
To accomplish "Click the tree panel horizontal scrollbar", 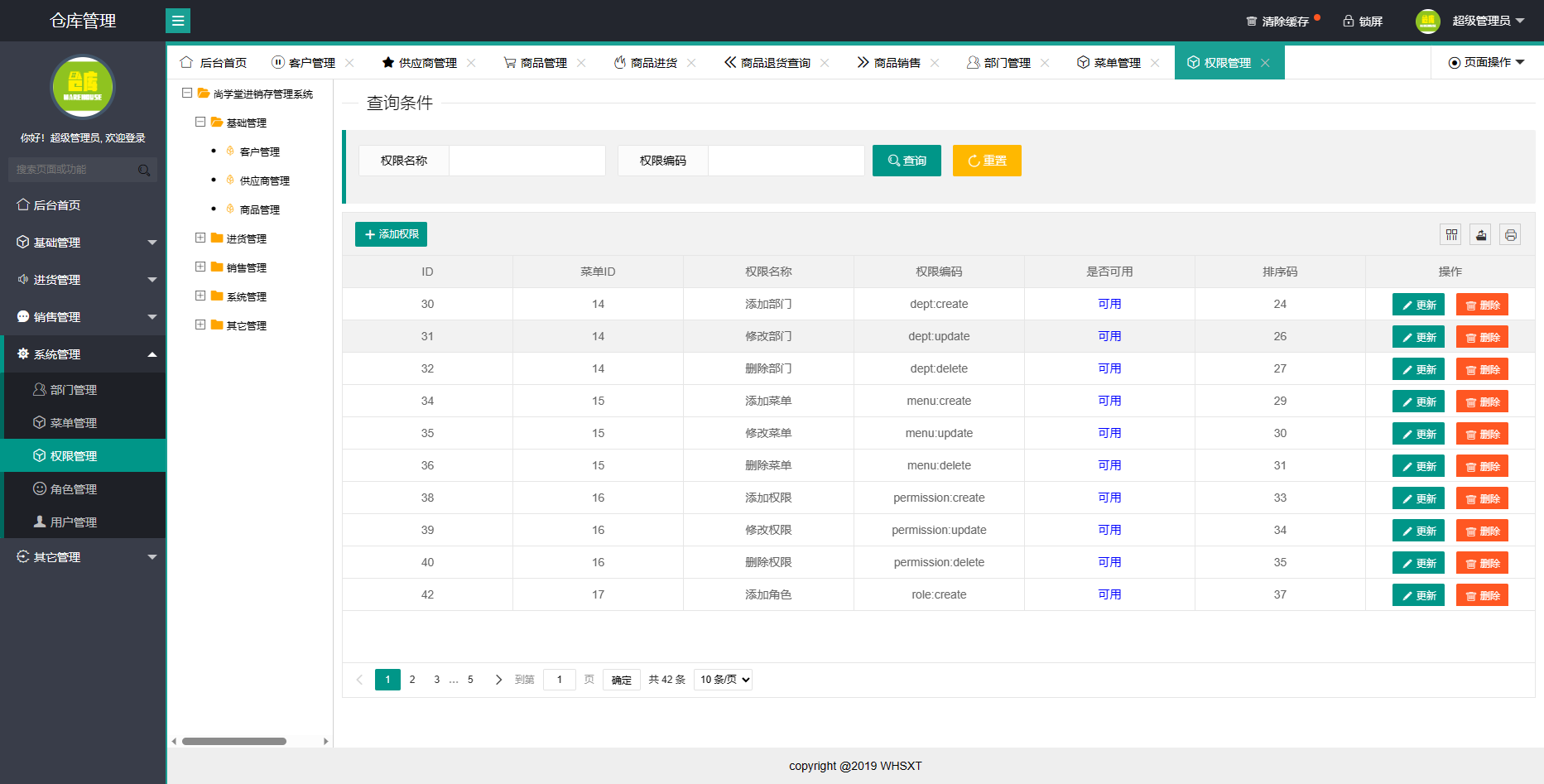I will point(234,742).
